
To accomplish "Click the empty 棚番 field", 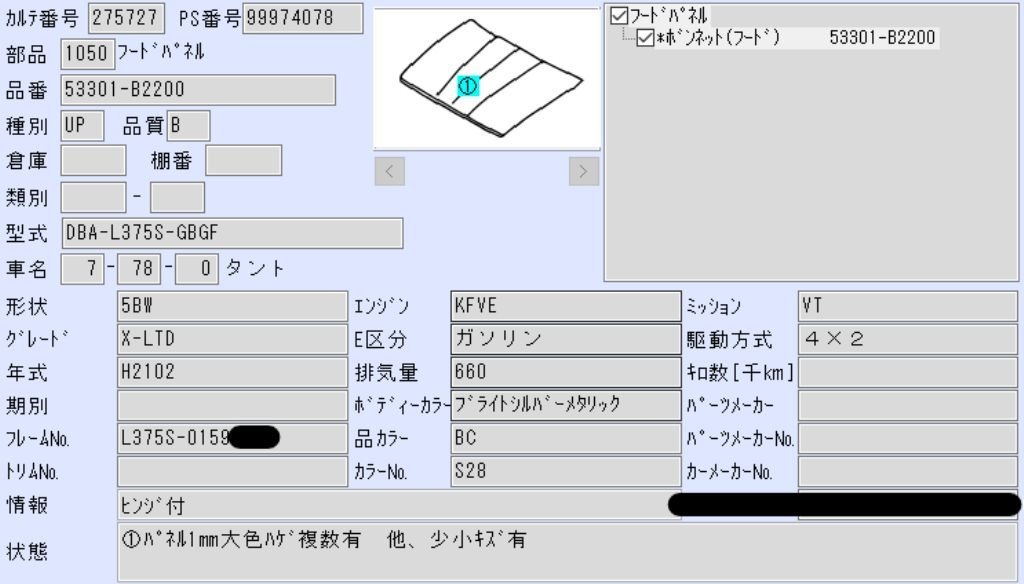I will (244, 161).
